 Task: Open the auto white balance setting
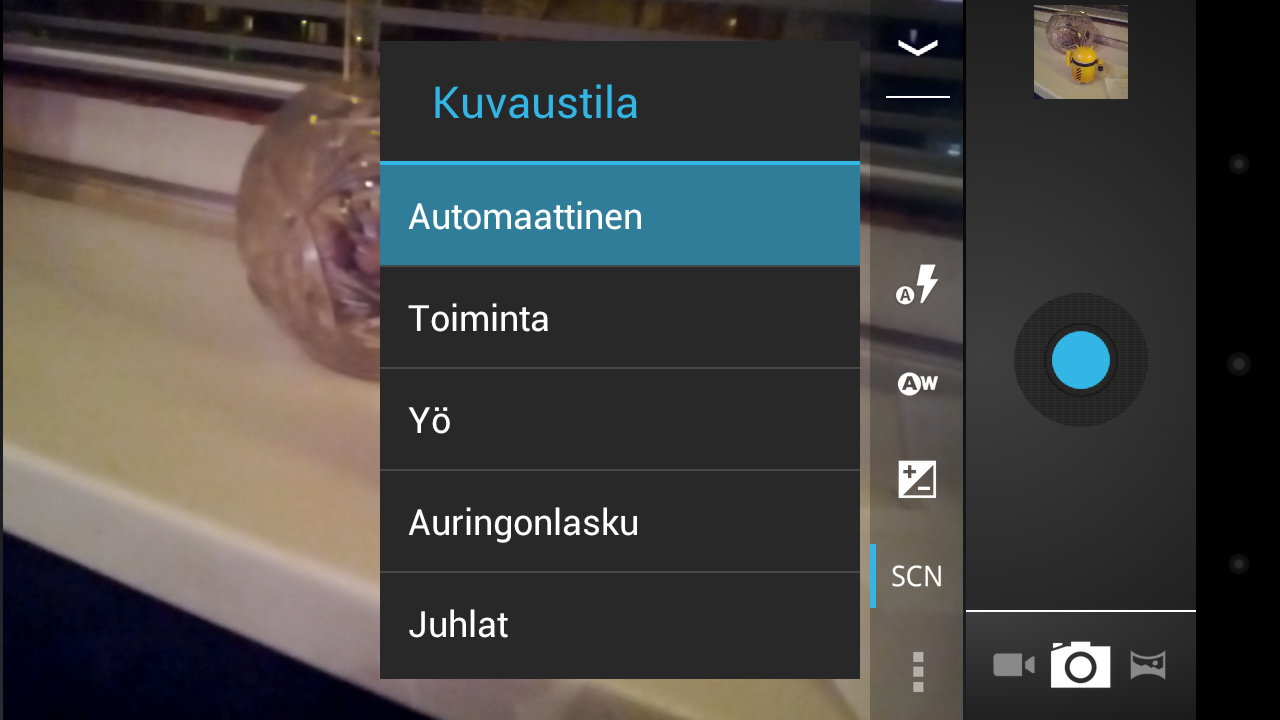pos(917,383)
